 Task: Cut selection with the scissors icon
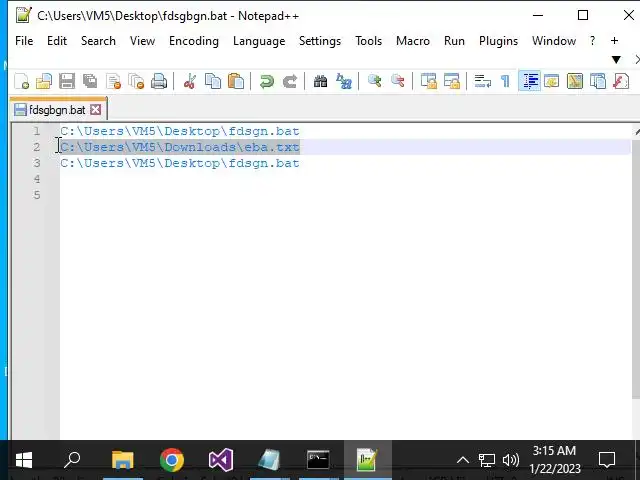coord(190,81)
